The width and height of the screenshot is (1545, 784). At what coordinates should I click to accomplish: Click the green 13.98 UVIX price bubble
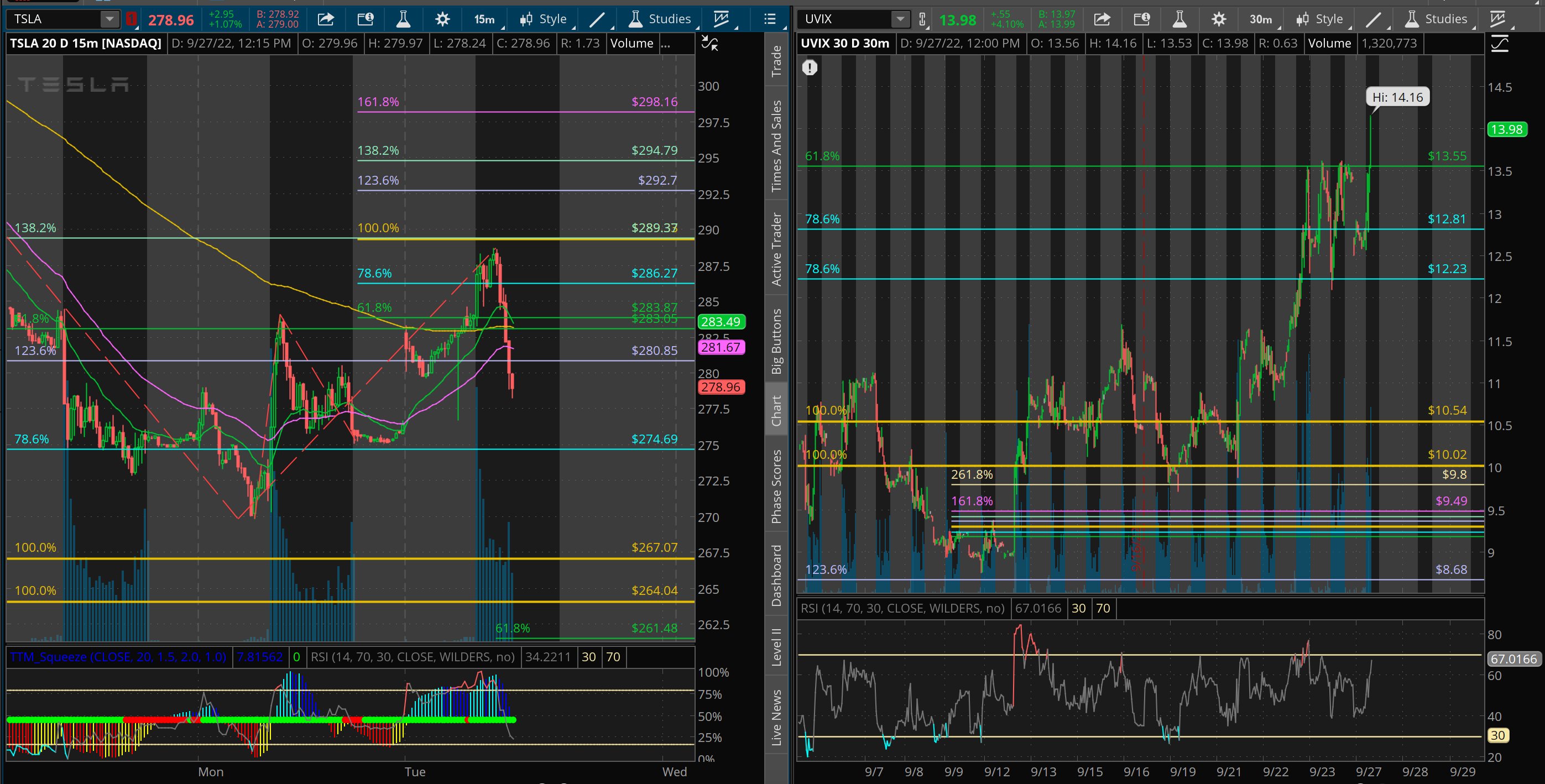click(x=1507, y=129)
